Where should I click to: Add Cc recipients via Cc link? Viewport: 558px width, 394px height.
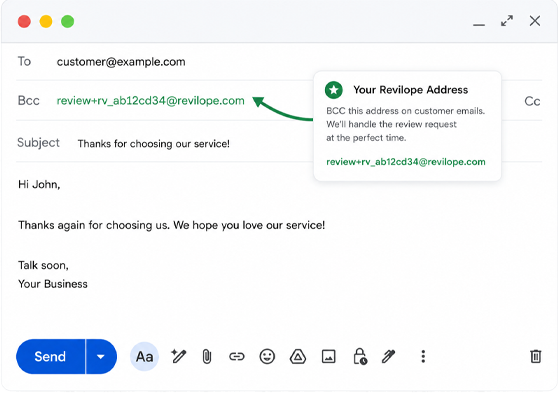point(532,101)
